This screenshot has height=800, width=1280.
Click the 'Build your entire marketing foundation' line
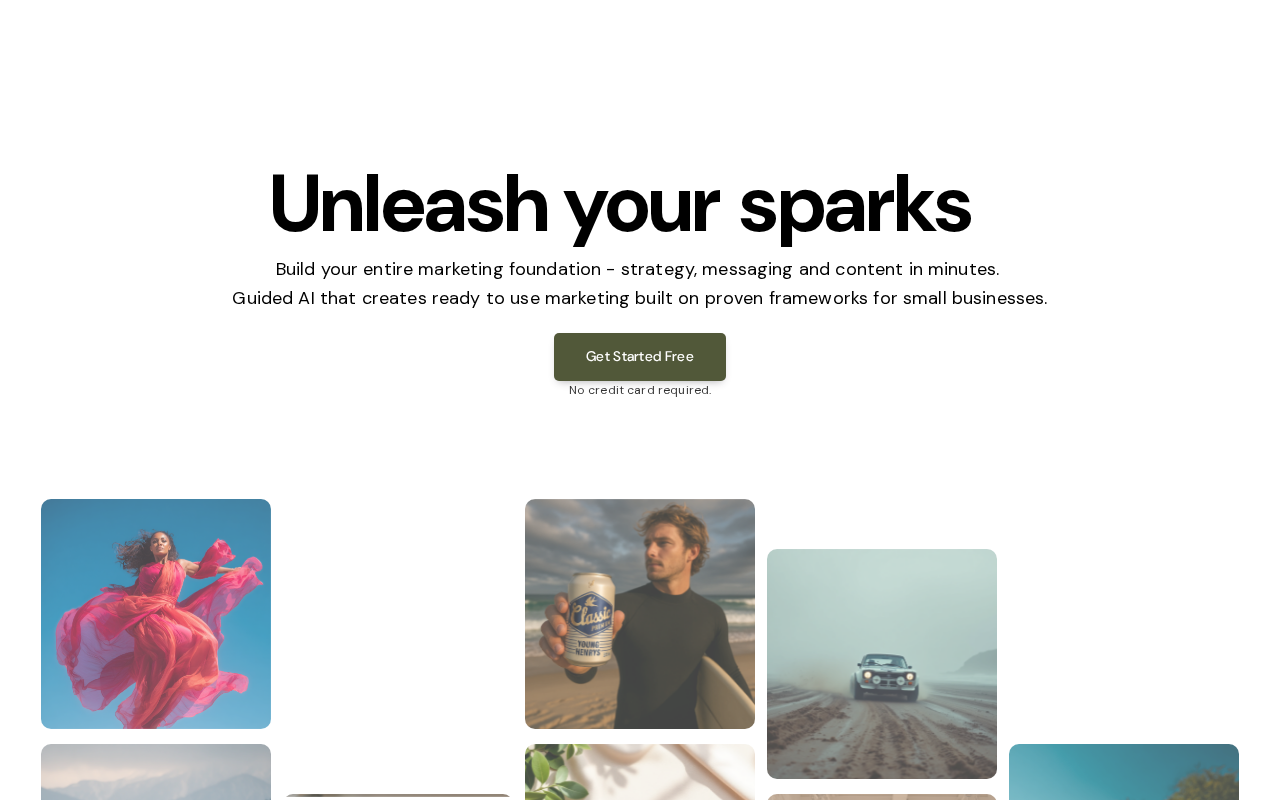click(x=638, y=269)
